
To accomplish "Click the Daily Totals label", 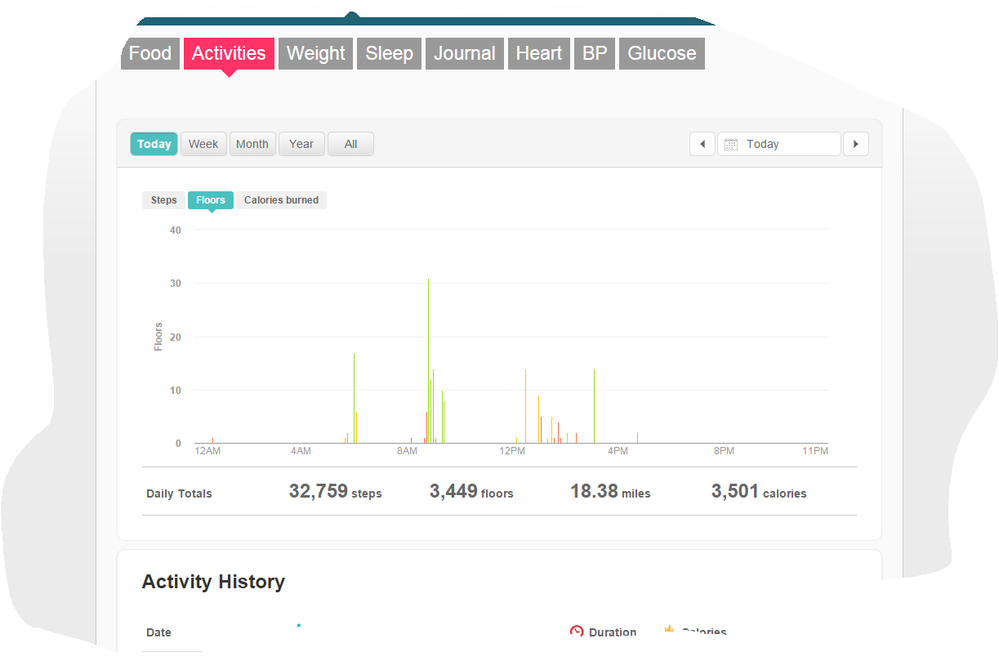I will click(179, 493).
